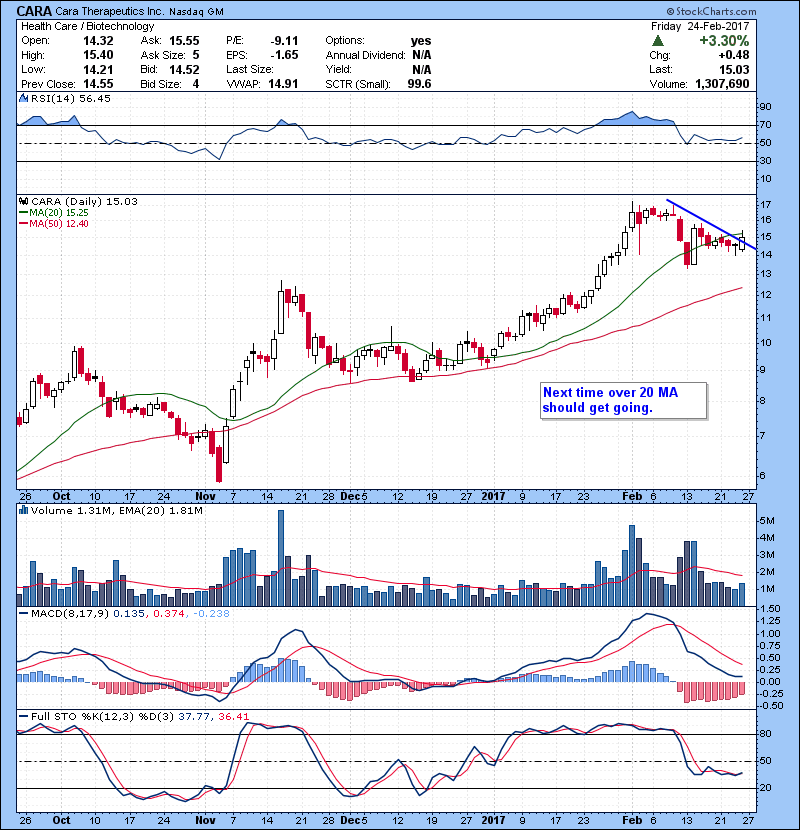Click the P/E value -9.11

(284, 41)
